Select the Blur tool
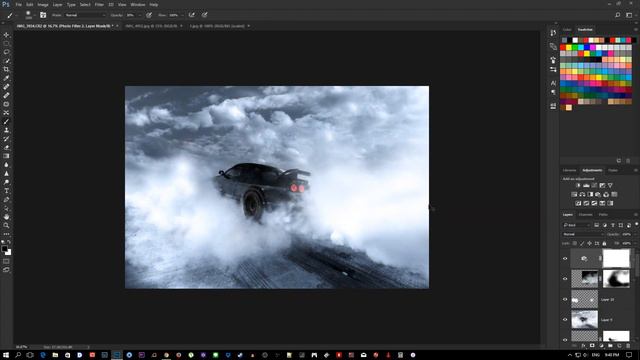Image resolution: width=640 pixels, height=360 pixels. coord(7,164)
